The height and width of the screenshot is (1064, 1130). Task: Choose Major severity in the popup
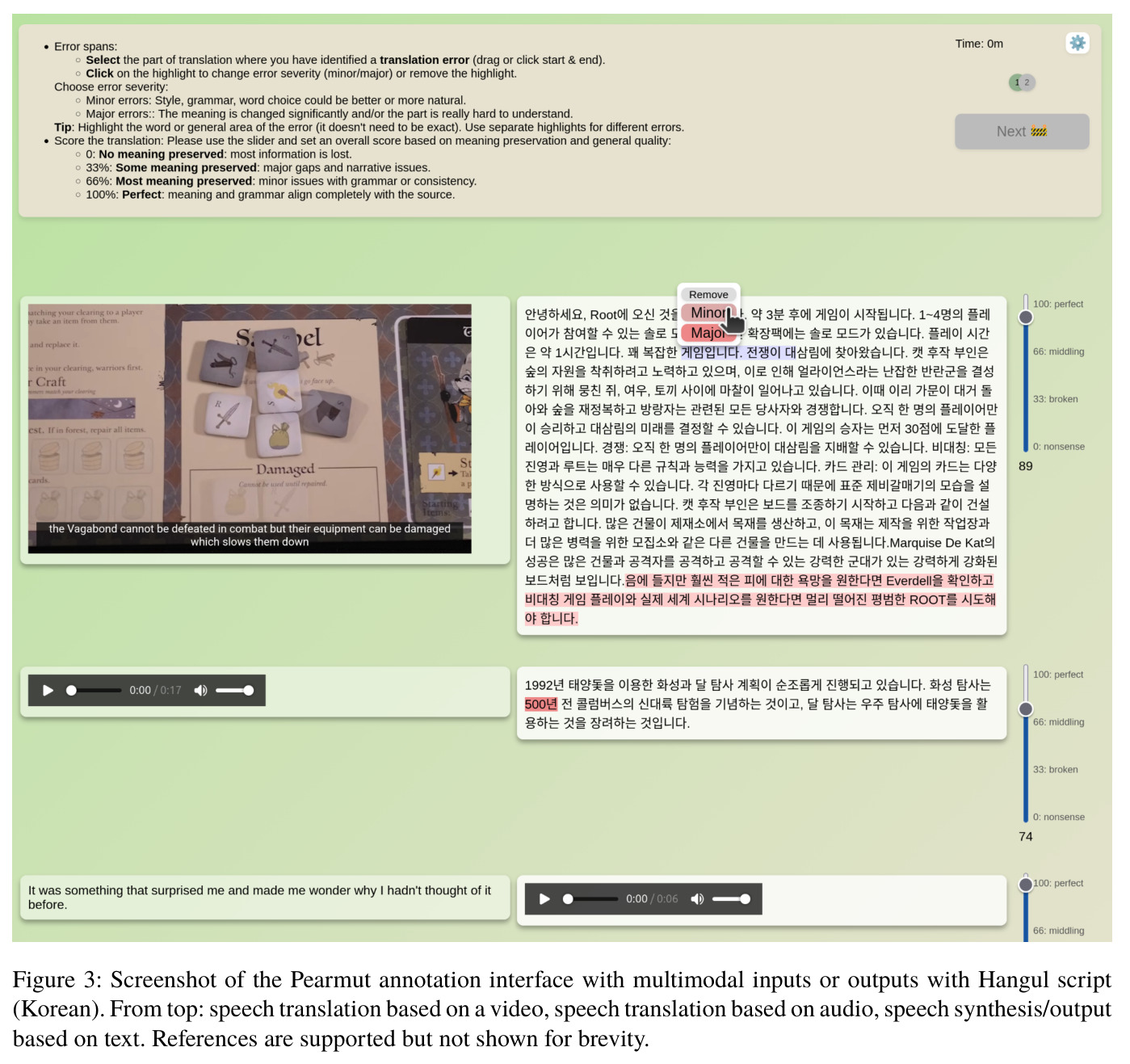pyautogui.click(x=708, y=333)
